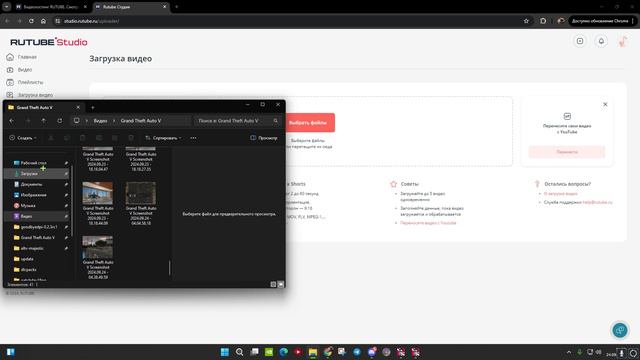Go back in File Explorer
The image size is (640, 360).
click(x=11, y=121)
